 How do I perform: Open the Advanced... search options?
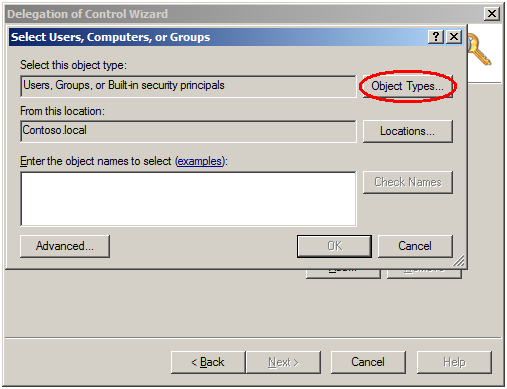[x=65, y=246]
